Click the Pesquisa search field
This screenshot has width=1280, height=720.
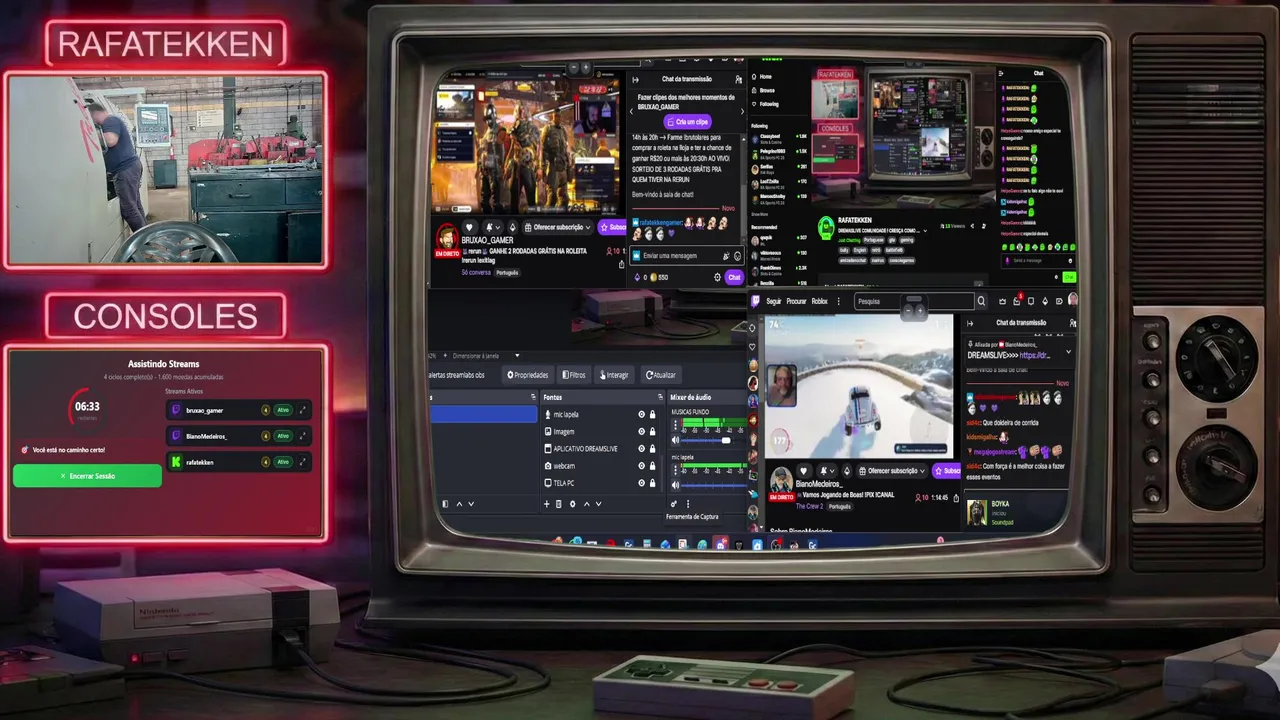[x=915, y=301]
